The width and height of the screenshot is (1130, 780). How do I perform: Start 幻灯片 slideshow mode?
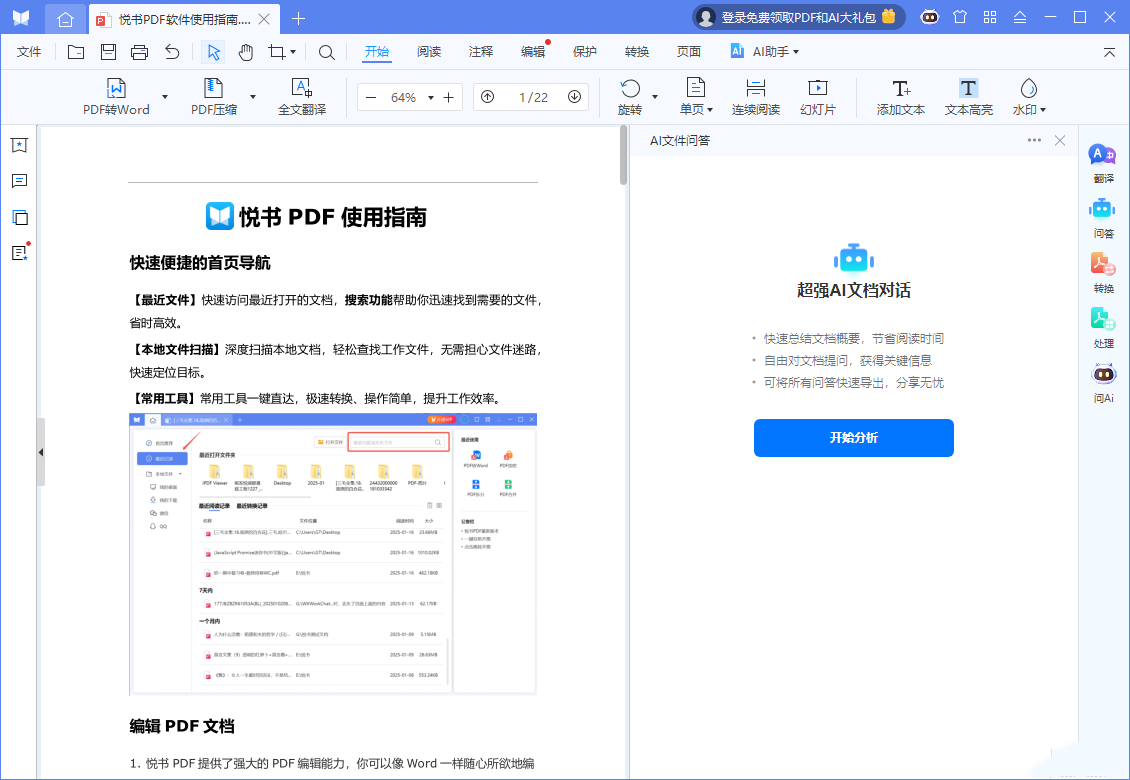[x=818, y=97]
